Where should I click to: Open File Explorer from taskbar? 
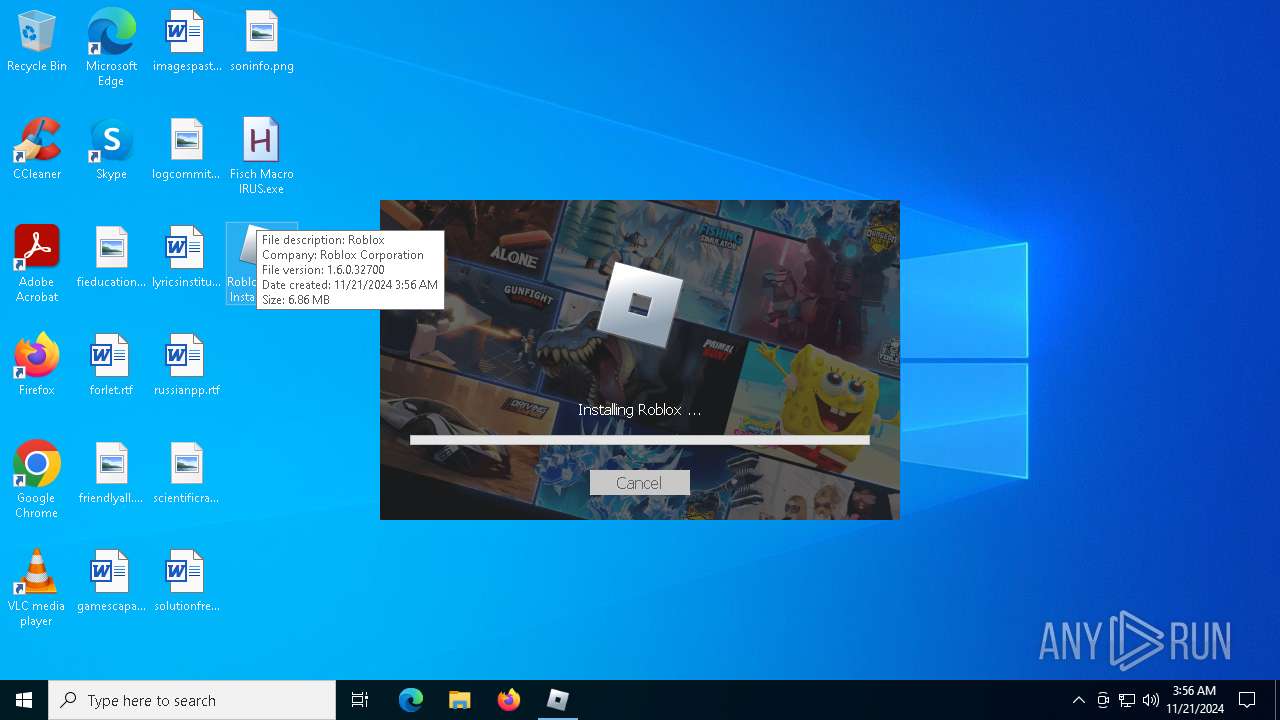[460, 700]
